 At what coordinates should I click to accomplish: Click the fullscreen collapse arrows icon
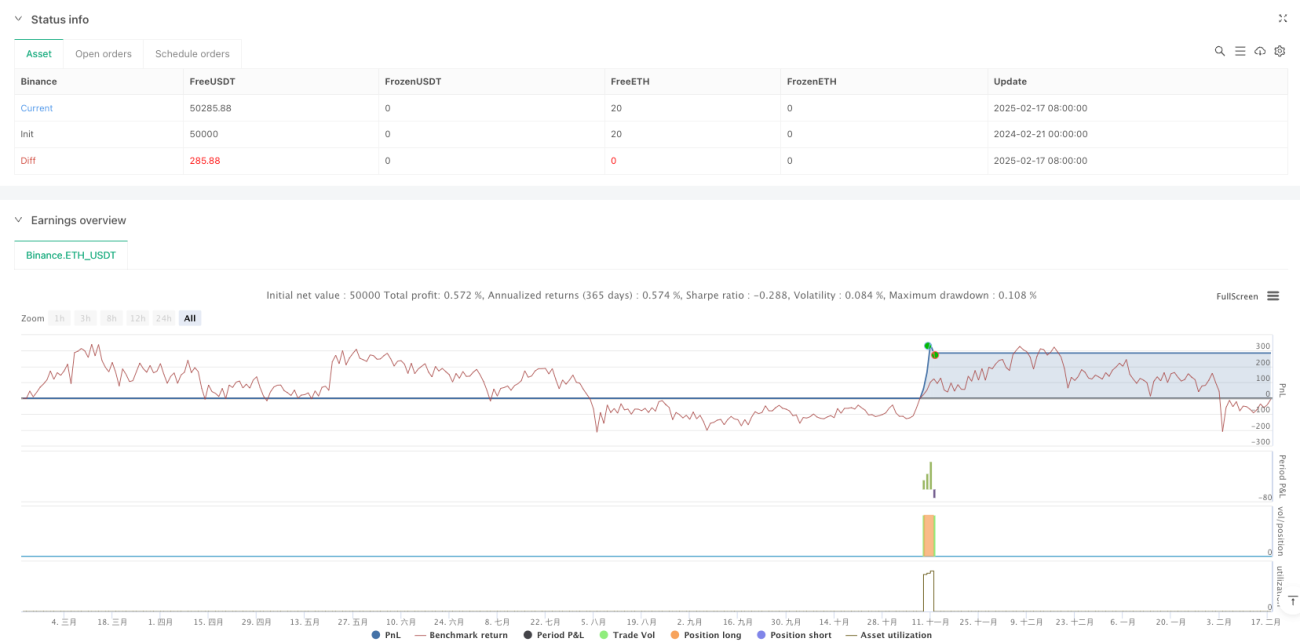pos(1283,18)
